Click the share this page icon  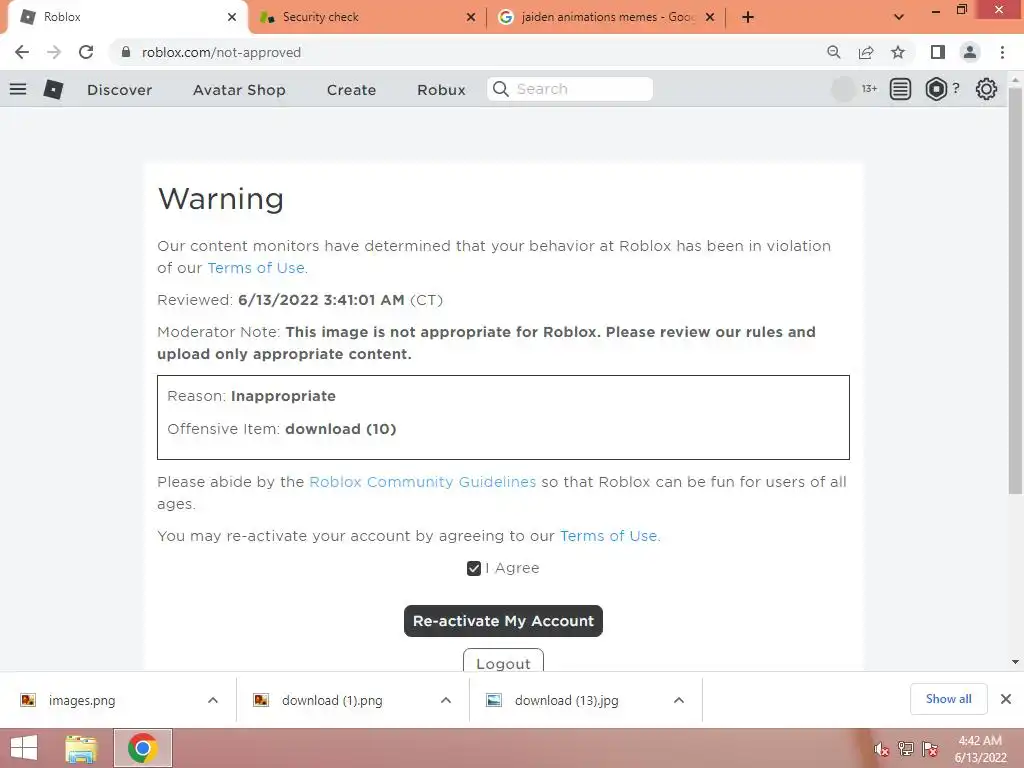coord(866,52)
